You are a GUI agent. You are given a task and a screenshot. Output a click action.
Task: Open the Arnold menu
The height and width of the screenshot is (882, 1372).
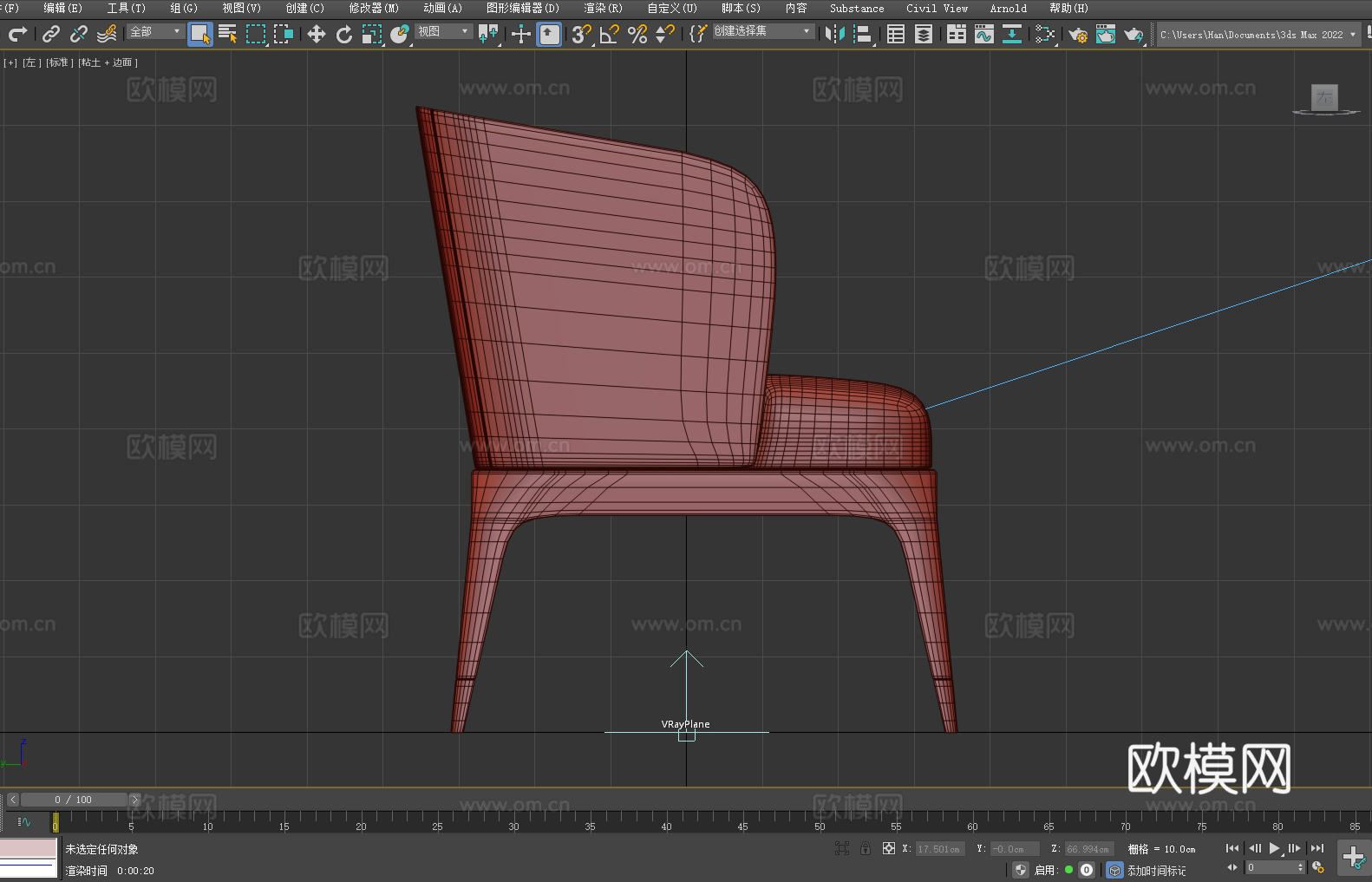coord(1008,8)
